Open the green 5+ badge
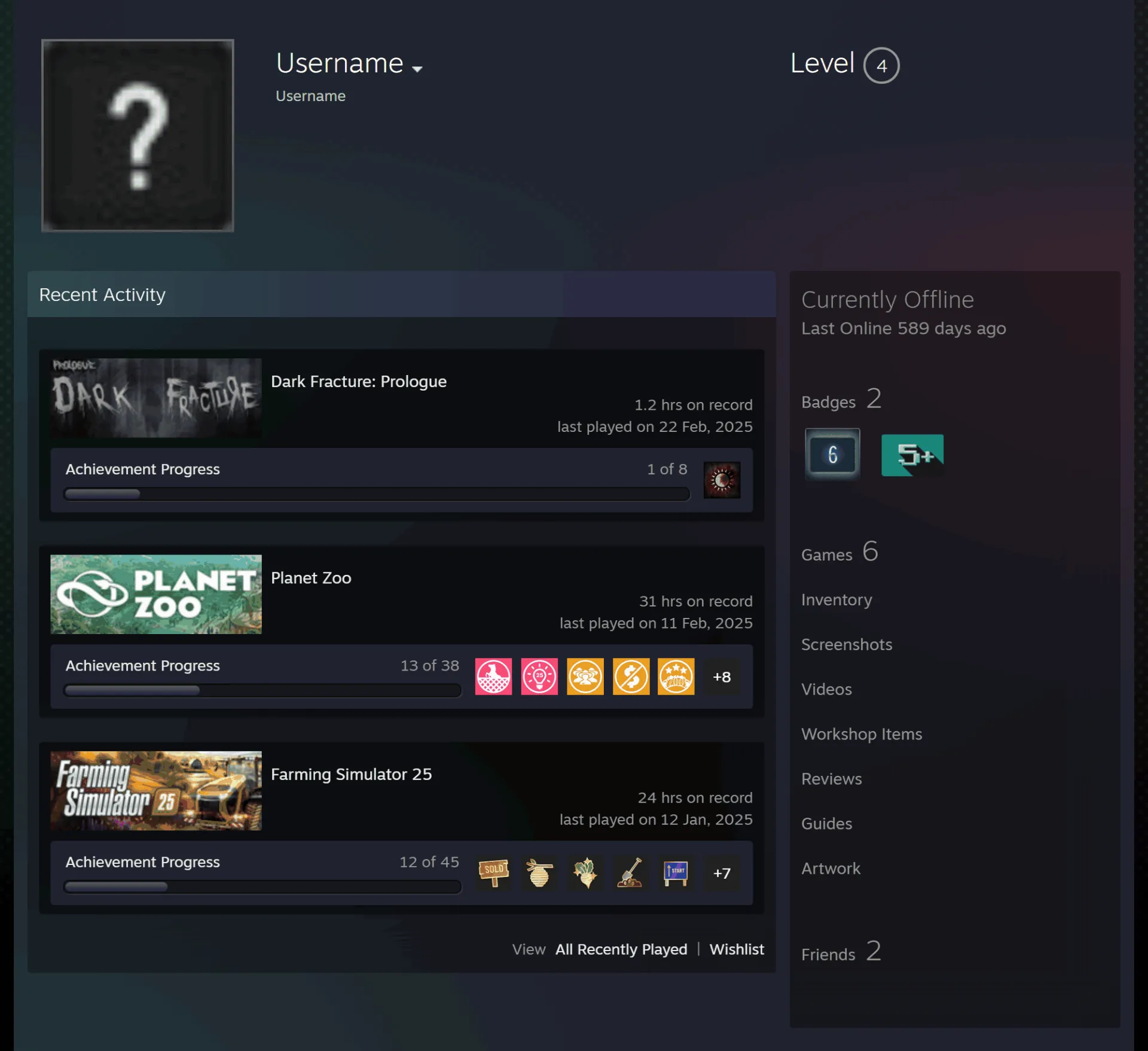Screen dimensions: 1148x1051 [x=912, y=455]
